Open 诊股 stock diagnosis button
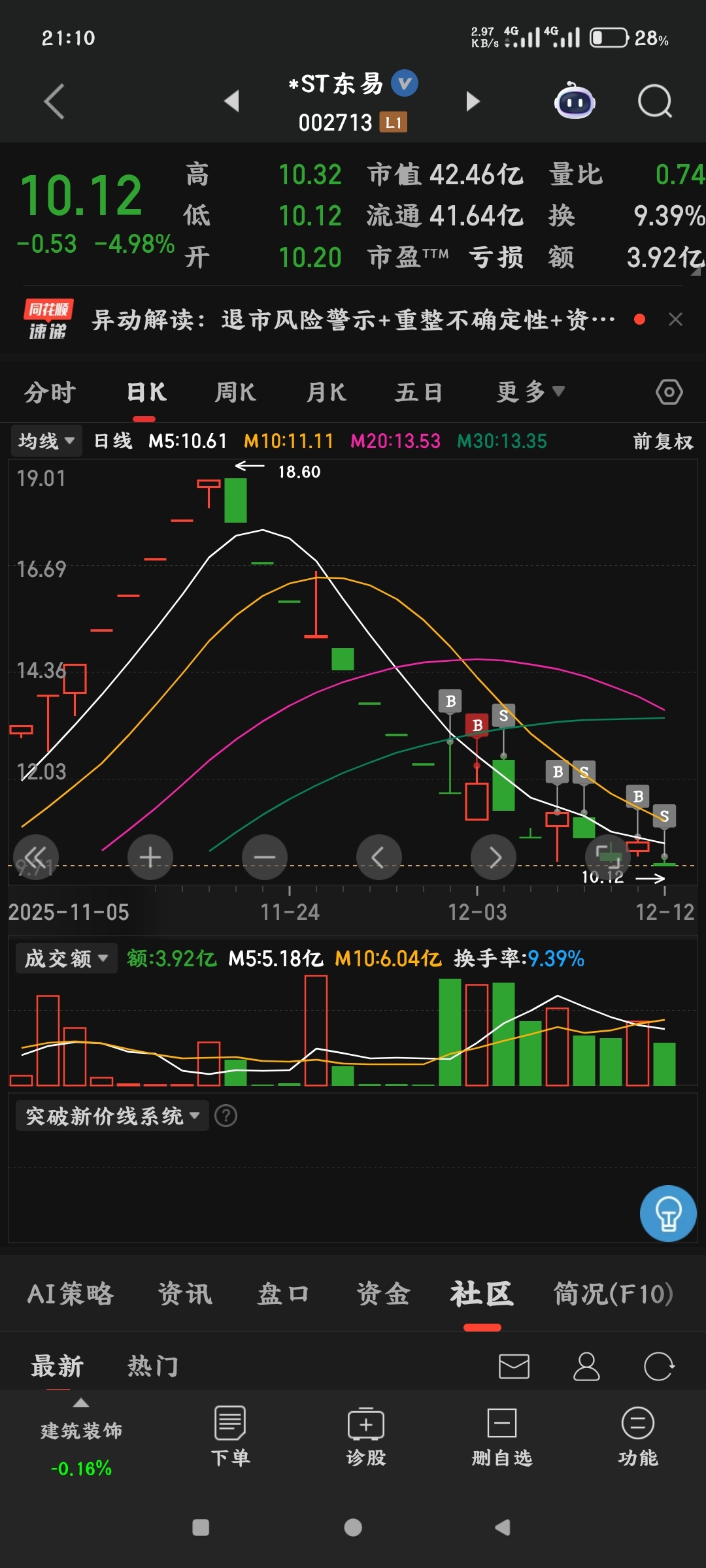The height and width of the screenshot is (1568, 706). point(366,1436)
